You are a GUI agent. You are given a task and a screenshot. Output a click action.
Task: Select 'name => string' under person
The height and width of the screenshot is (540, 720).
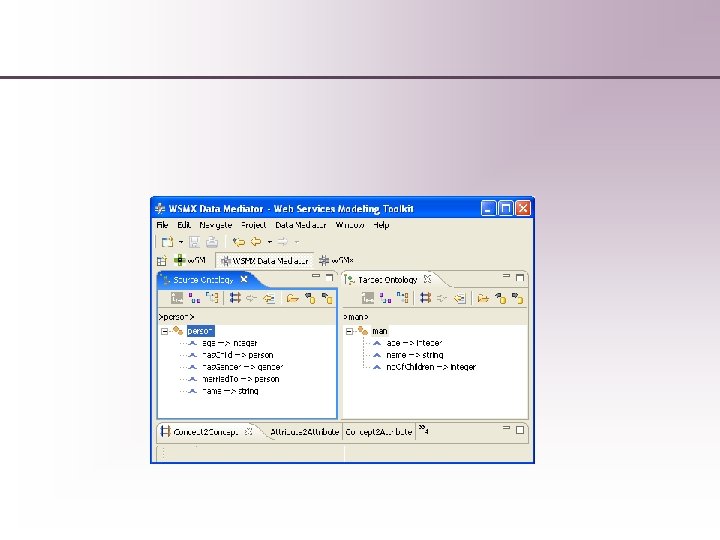click(231, 391)
